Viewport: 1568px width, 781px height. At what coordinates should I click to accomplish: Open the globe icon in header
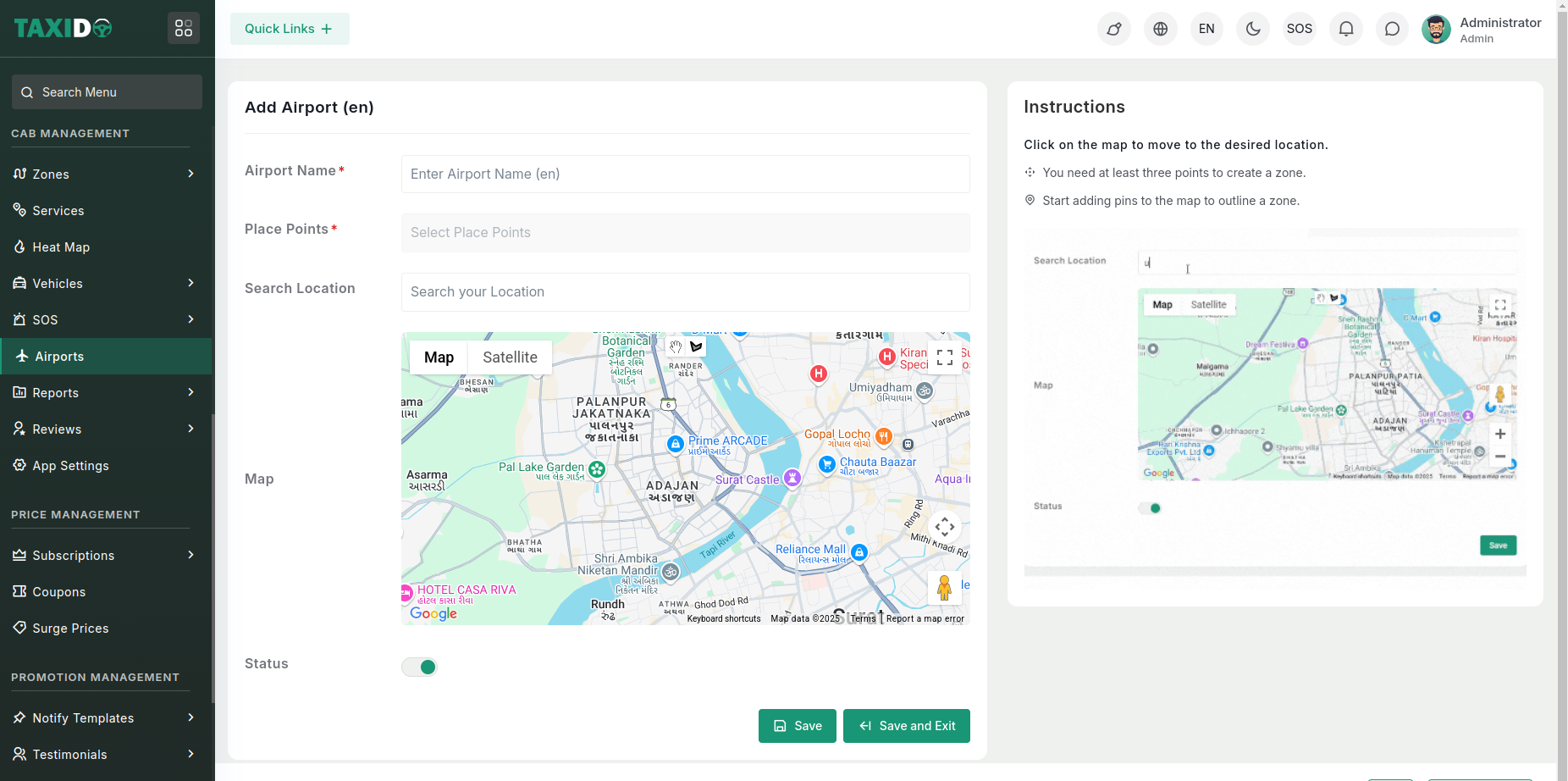coord(1160,29)
